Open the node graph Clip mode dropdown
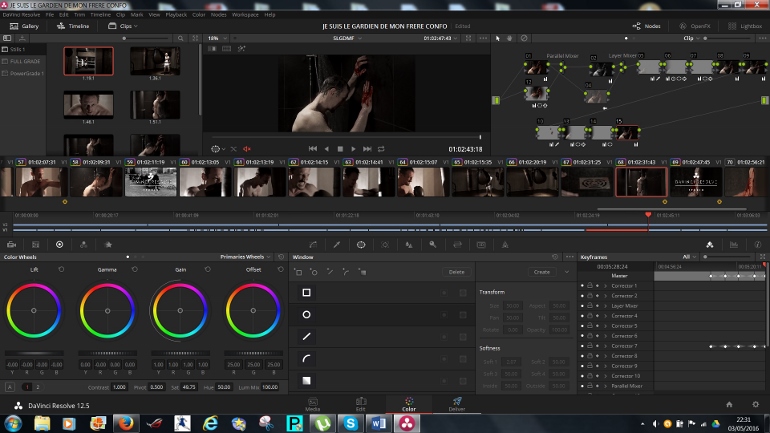770x433 pixels. click(691, 38)
